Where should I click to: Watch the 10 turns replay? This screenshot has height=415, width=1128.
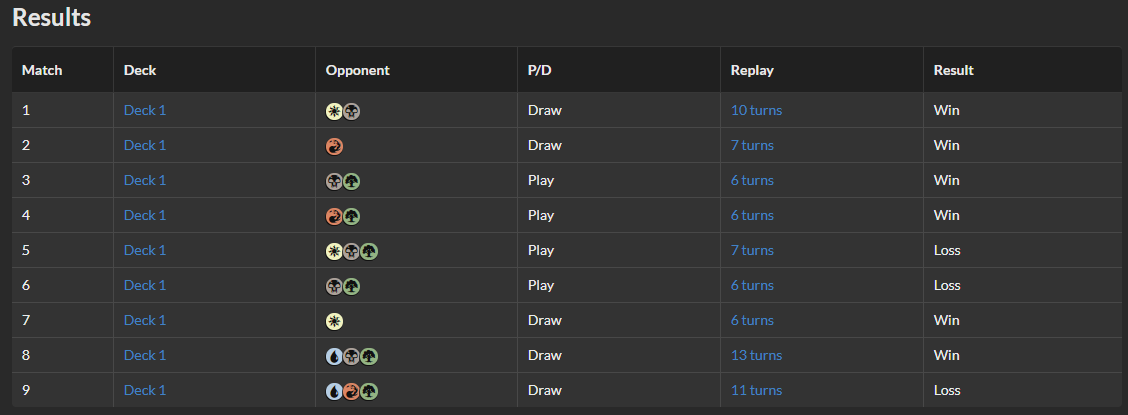756,110
